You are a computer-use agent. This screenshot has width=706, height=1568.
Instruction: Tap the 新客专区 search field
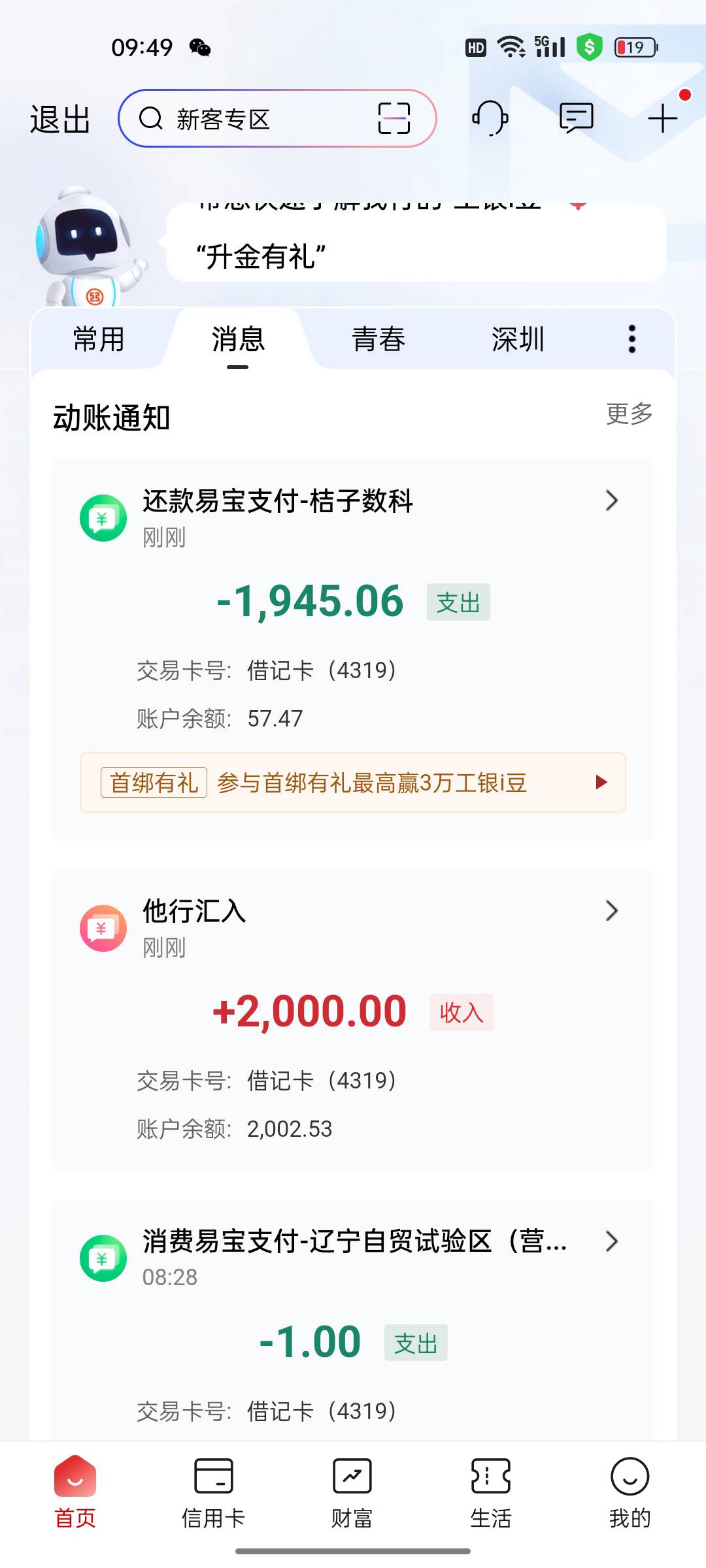click(255, 119)
